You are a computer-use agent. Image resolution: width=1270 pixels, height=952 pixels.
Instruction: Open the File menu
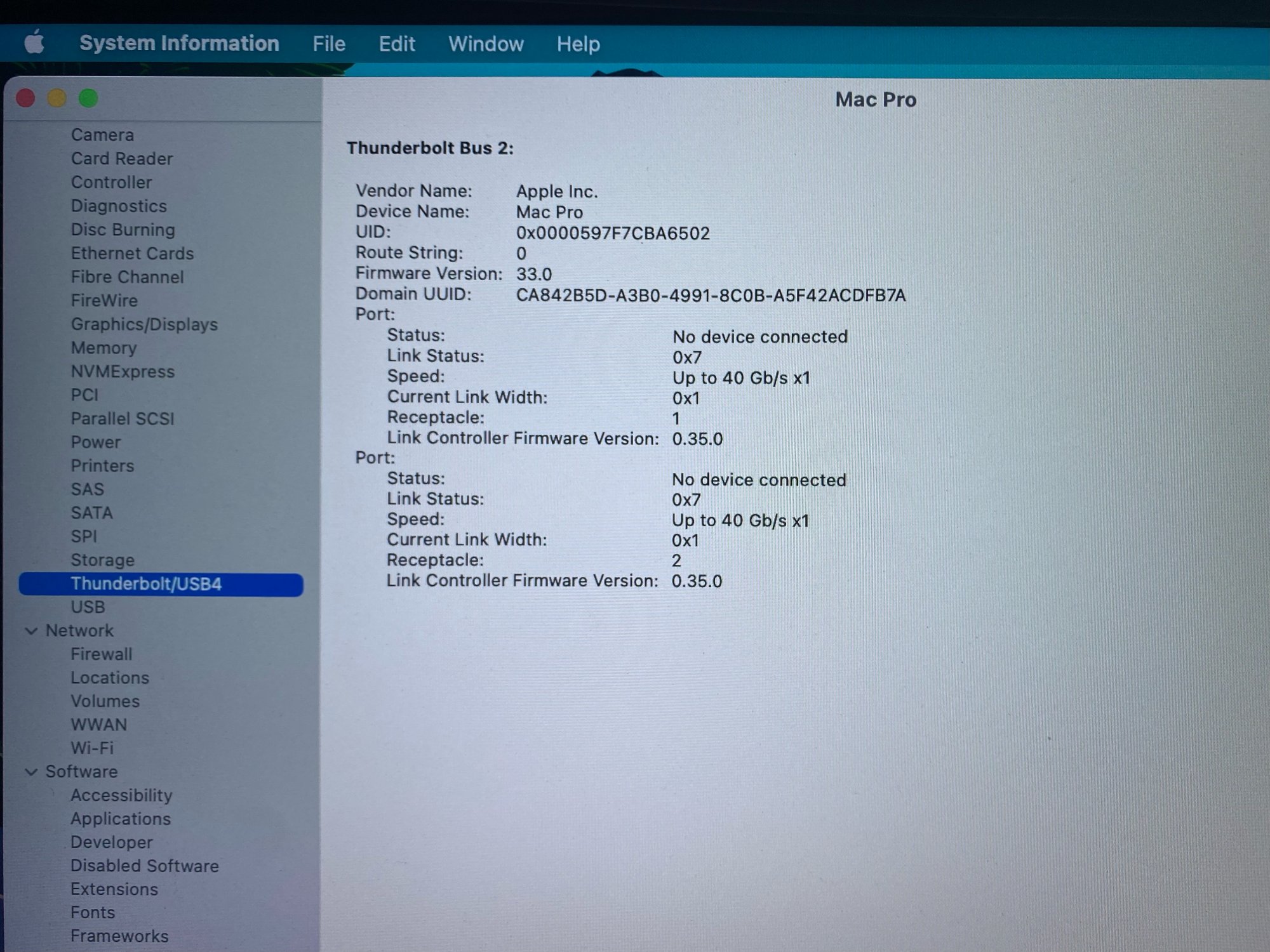pyautogui.click(x=329, y=44)
